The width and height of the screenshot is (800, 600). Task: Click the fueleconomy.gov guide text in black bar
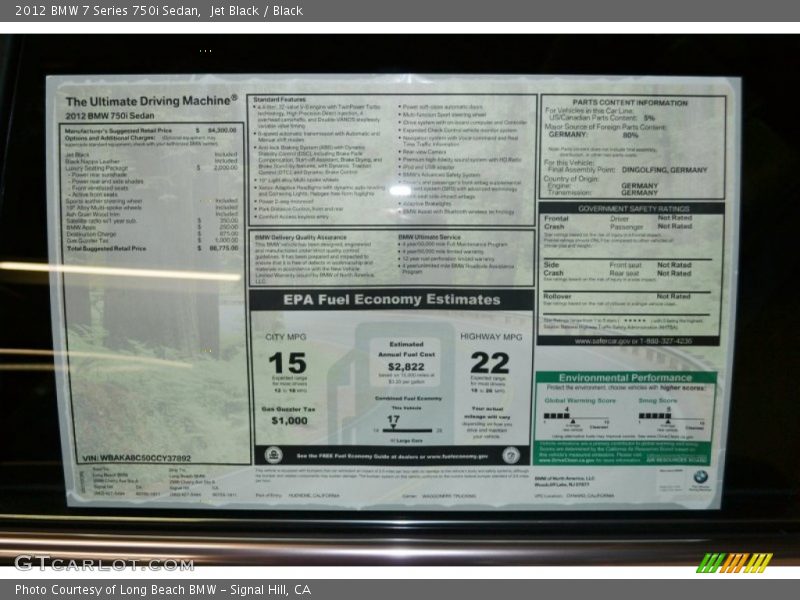392,456
